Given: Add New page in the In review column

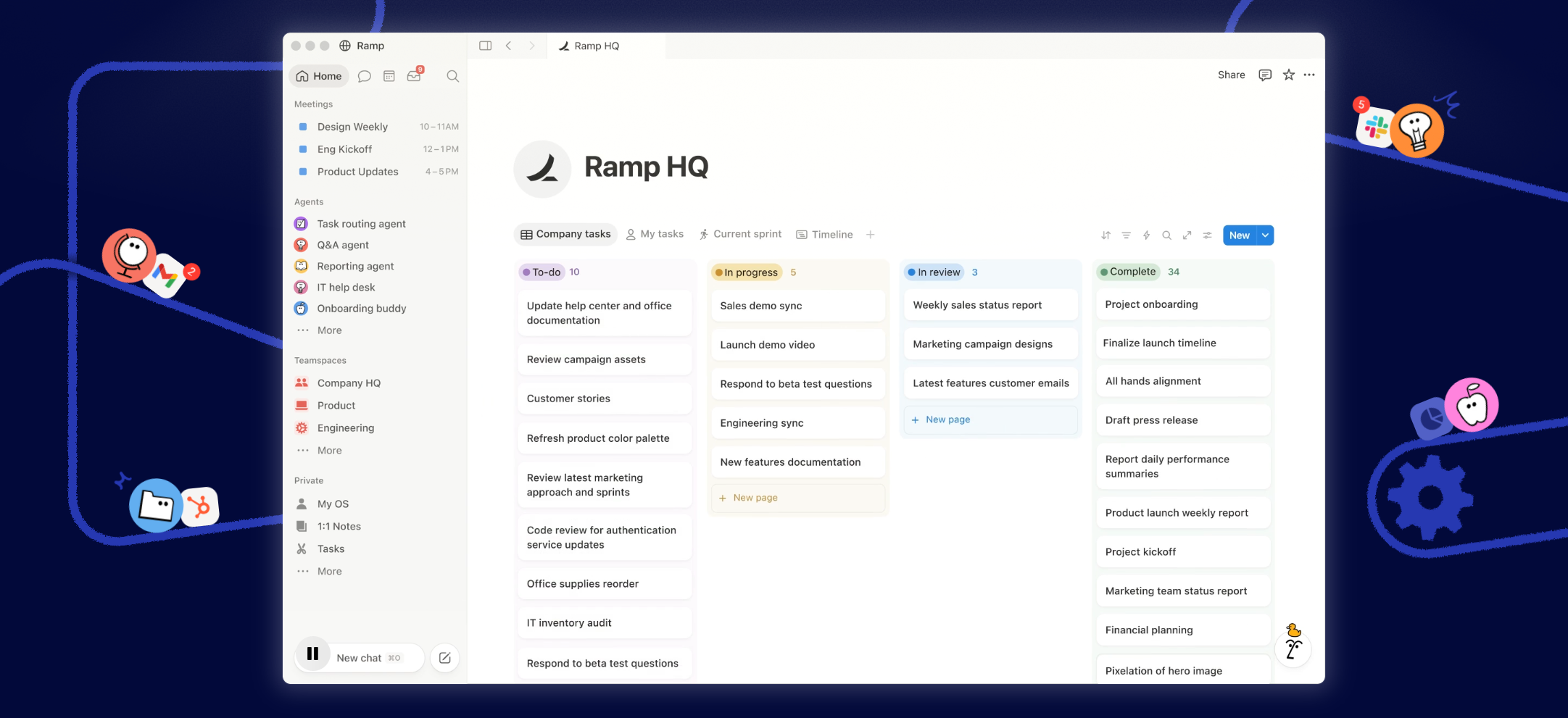Looking at the screenshot, I should tap(990, 419).
